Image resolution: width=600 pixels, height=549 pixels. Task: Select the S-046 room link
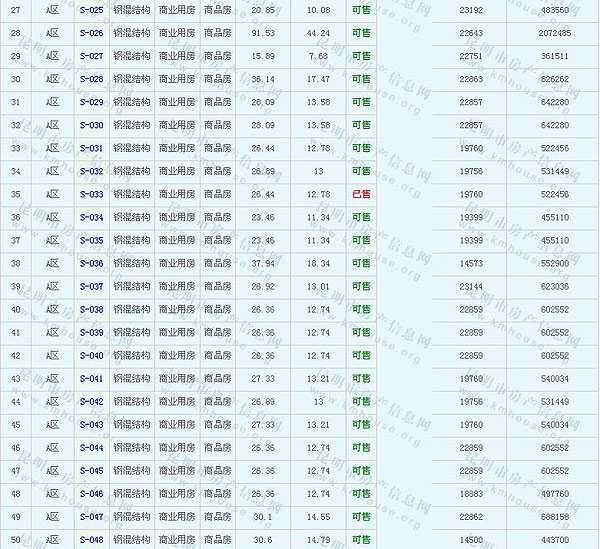pos(91,494)
